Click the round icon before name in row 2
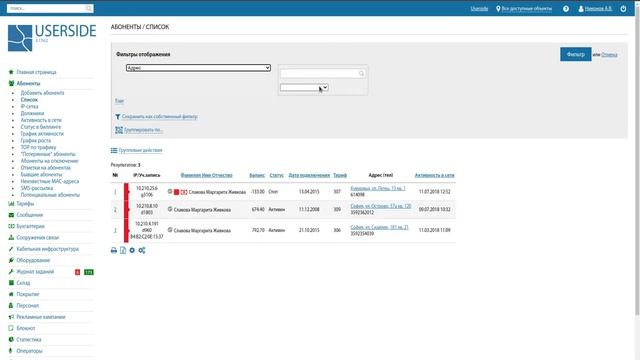The width and height of the screenshot is (640, 360). coord(170,209)
